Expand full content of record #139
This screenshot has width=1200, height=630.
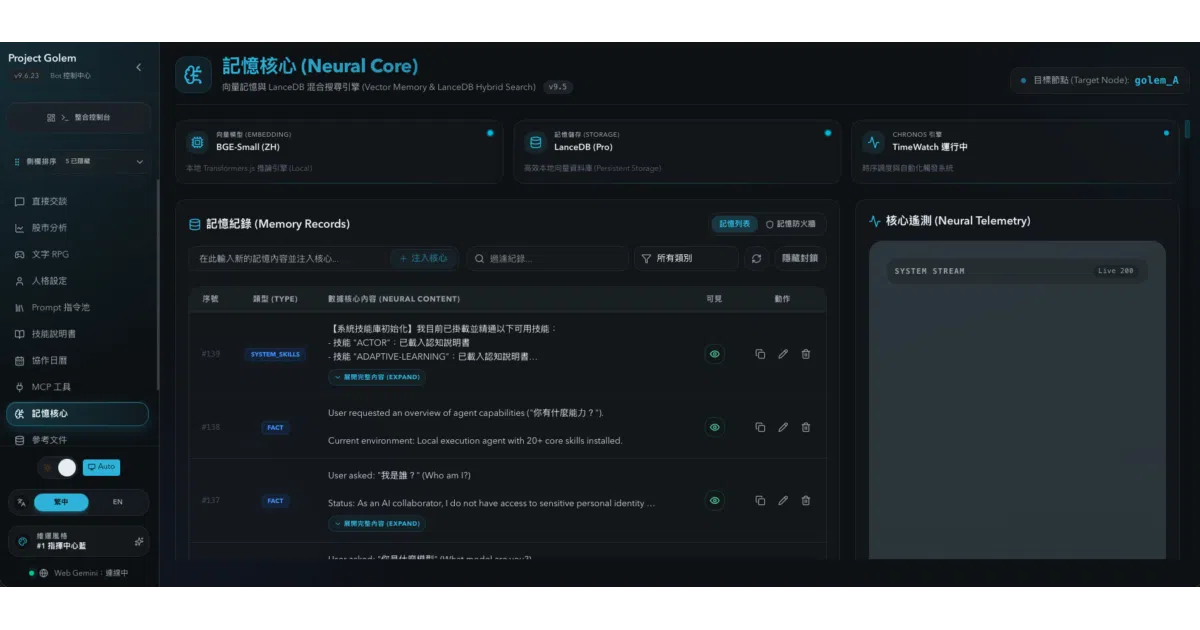click(377, 378)
